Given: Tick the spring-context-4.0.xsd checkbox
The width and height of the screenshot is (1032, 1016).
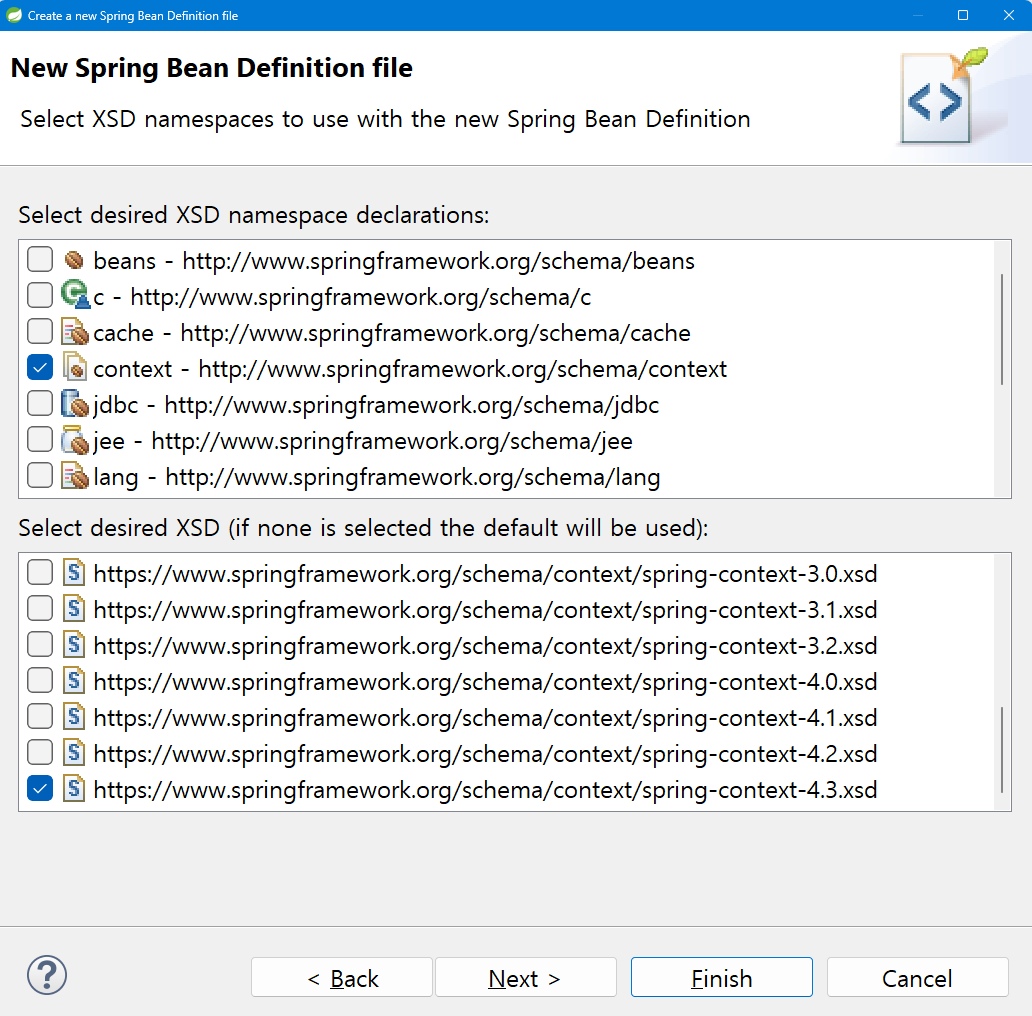Looking at the screenshot, I should point(39,680).
